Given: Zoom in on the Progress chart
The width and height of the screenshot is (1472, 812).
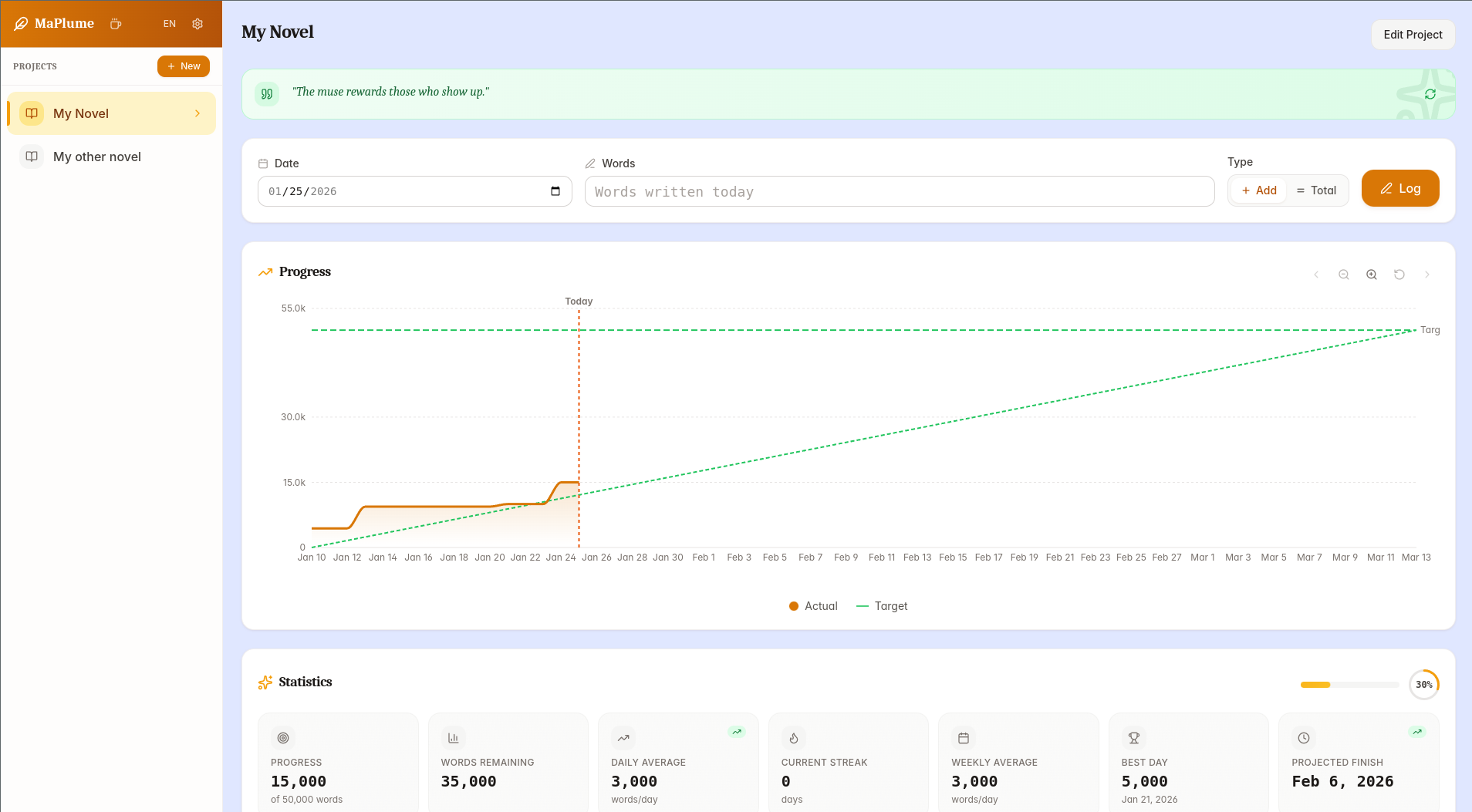Looking at the screenshot, I should tap(1372, 275).
